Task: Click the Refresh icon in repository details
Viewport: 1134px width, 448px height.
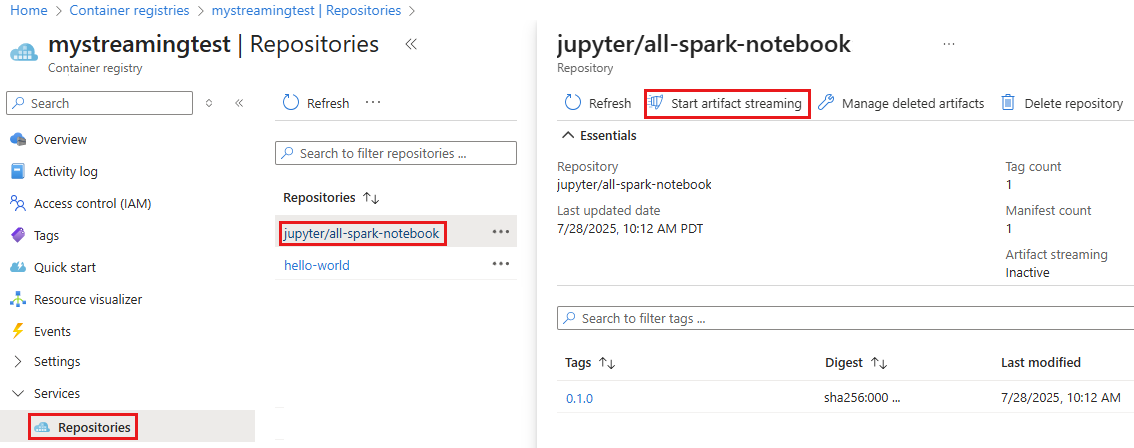Action: (573, 103)
